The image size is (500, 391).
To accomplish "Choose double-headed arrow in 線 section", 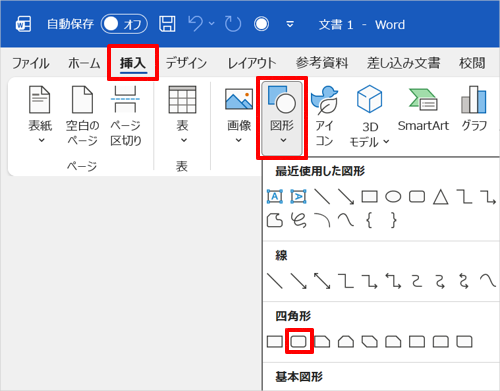I will (x=322, y=281).
